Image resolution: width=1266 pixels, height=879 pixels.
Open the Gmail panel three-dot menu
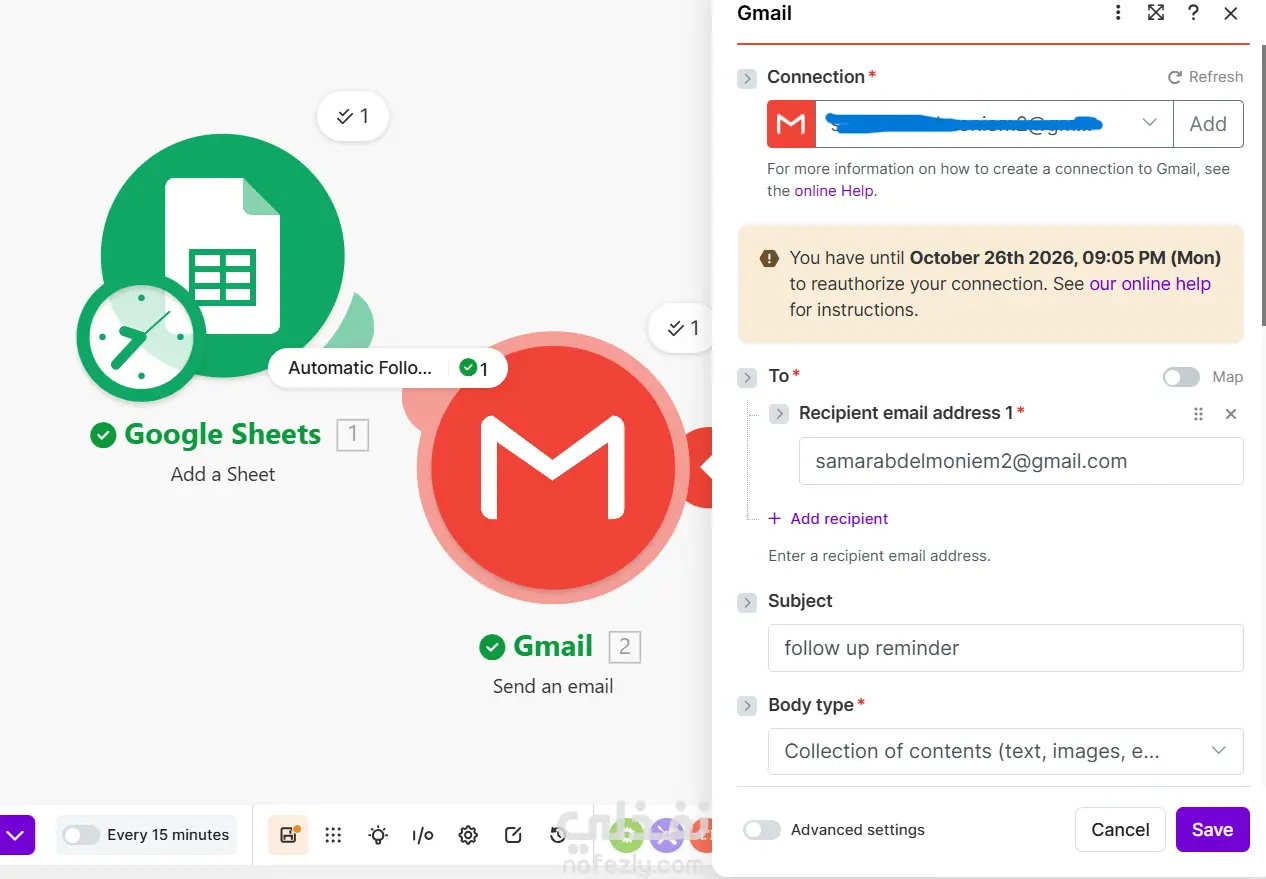tap(1118, 13)
